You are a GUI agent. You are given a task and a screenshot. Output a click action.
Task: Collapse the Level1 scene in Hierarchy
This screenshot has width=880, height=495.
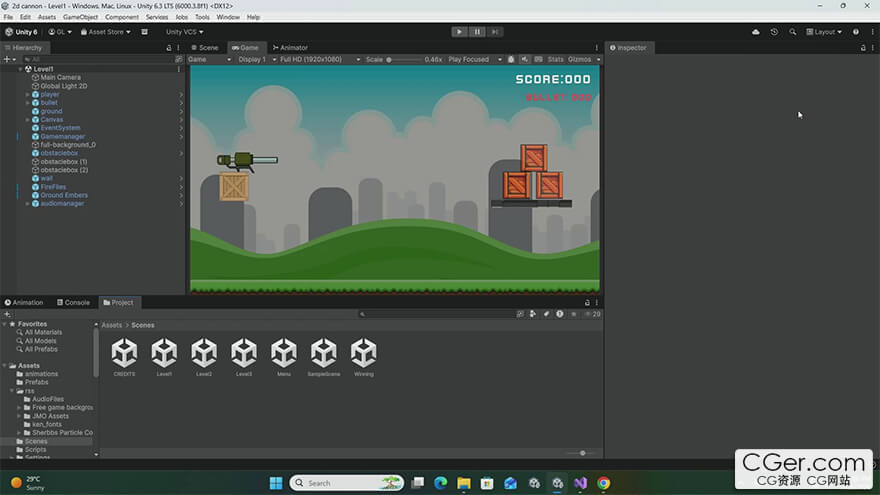point(21,69)
